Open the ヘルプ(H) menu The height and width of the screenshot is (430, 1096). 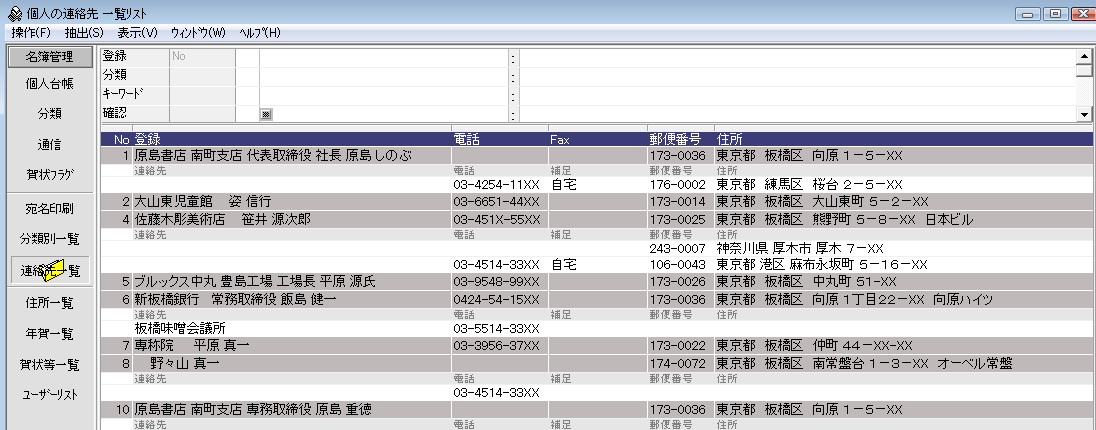point(260,33)
